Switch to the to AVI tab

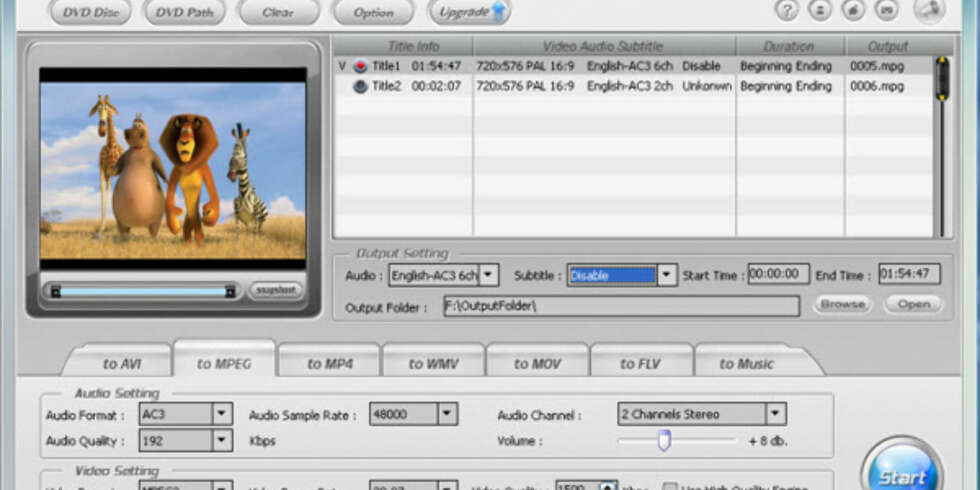[121, 363]
